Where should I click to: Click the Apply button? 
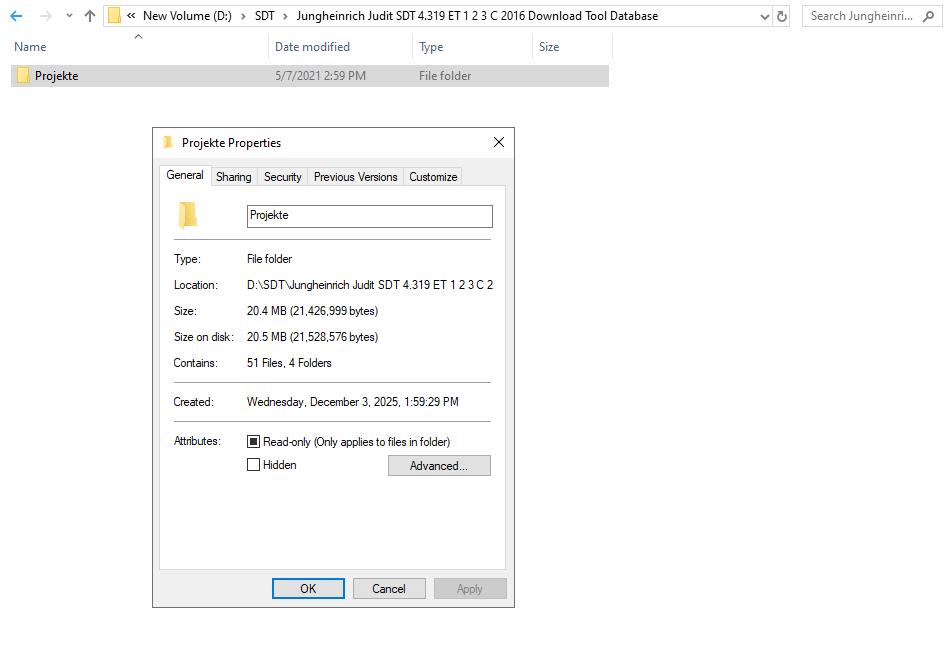pos(470,589)
